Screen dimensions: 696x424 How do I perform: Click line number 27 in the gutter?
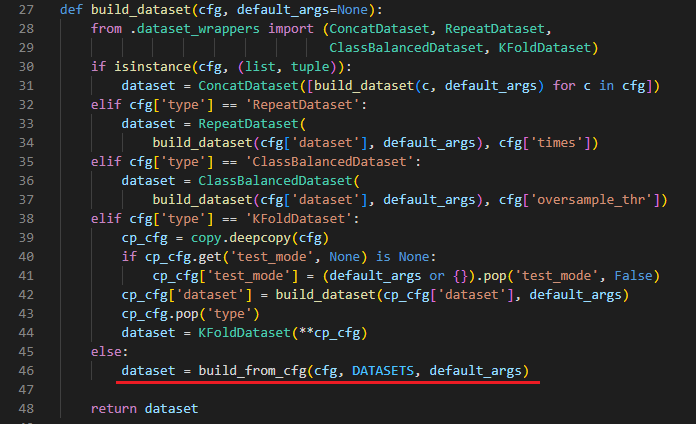(x=26, y=10)
